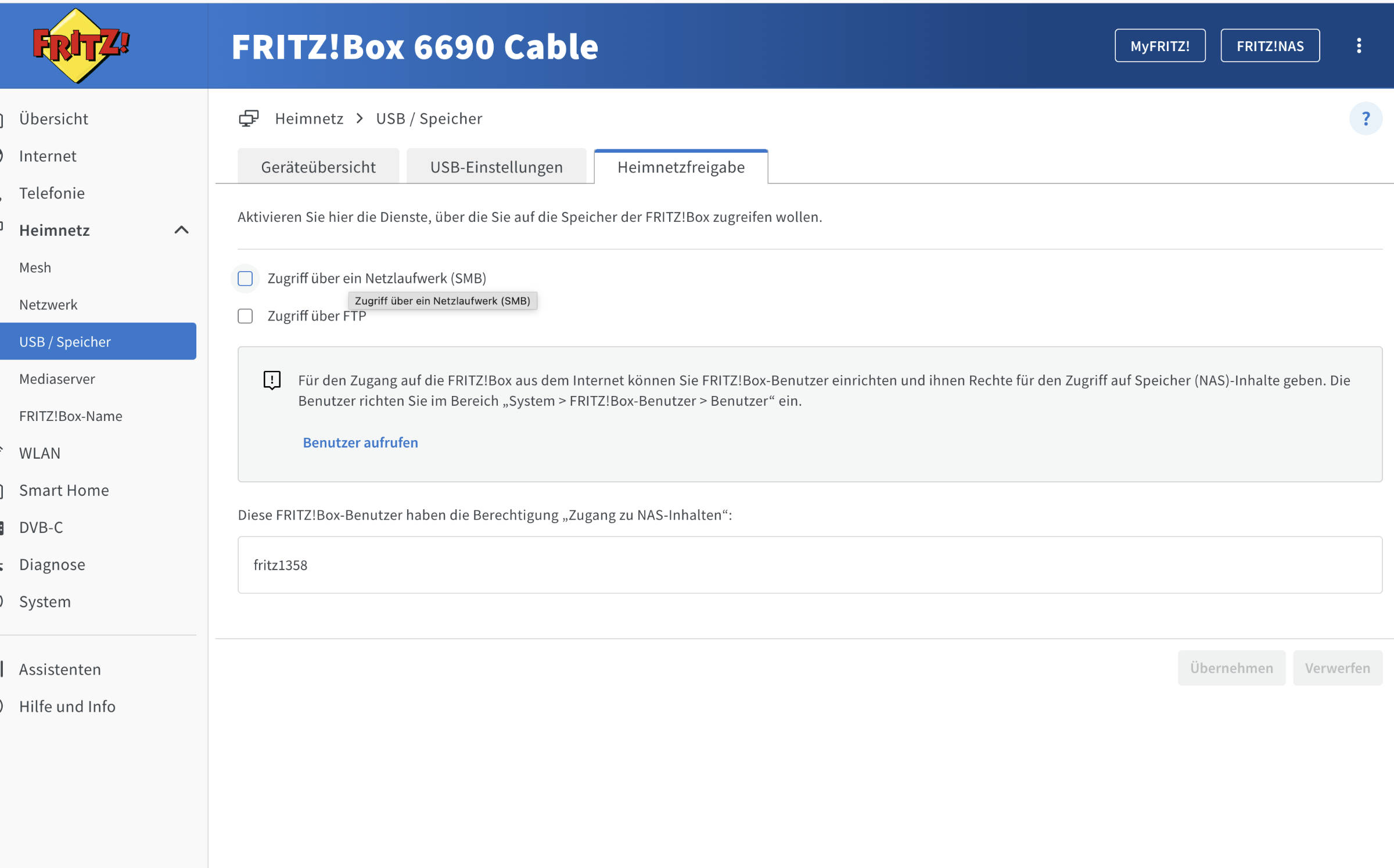Image resolution: width=1394 pixels, height=868 pixels.
Task: Click the monitor icon beside the breadcrumb
Action: (x=249, y=118)
